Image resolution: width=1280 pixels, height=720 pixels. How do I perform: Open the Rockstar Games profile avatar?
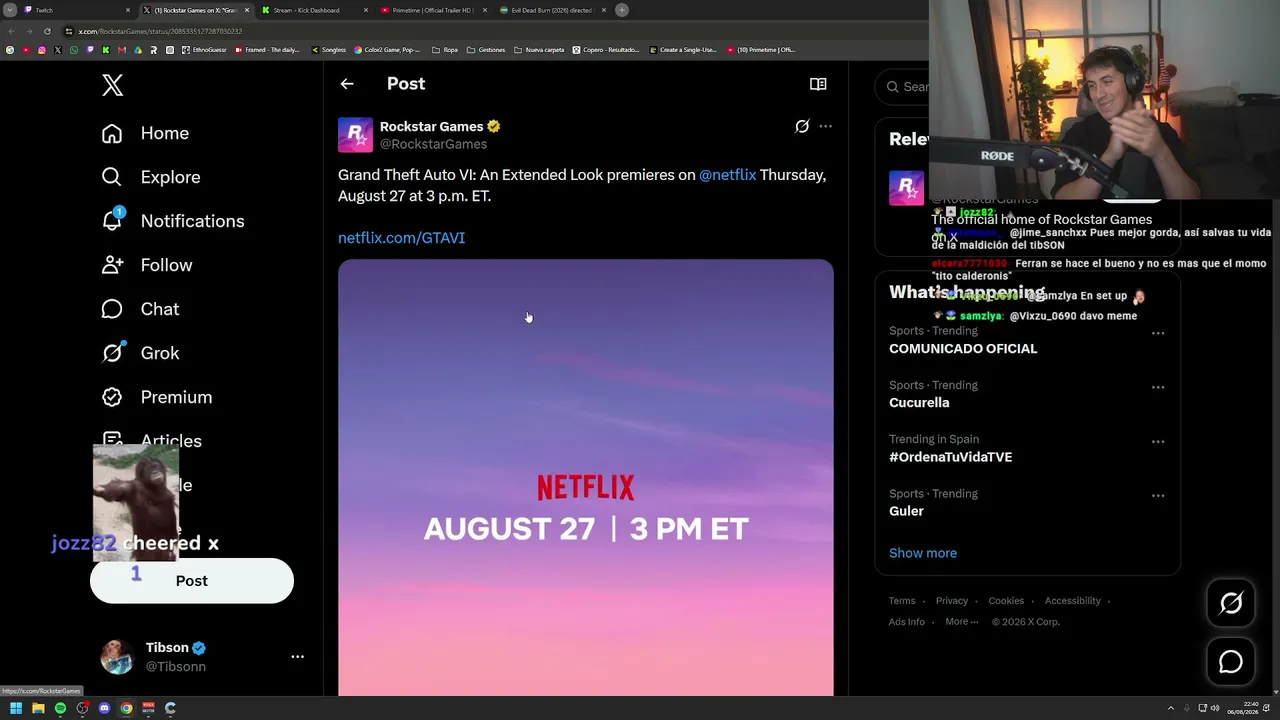coord(355,135)
